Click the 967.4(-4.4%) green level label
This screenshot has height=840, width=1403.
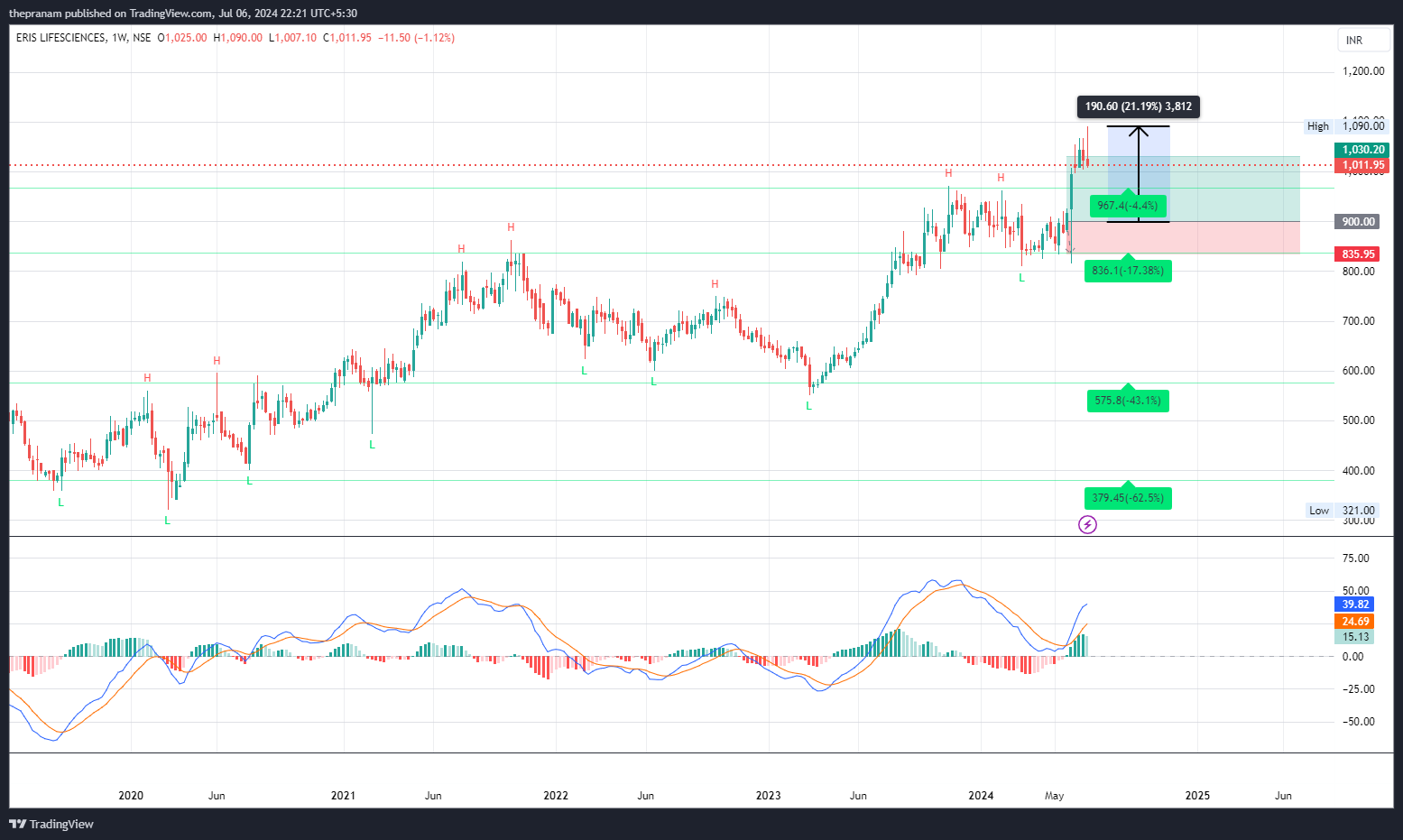(1127, 206)
